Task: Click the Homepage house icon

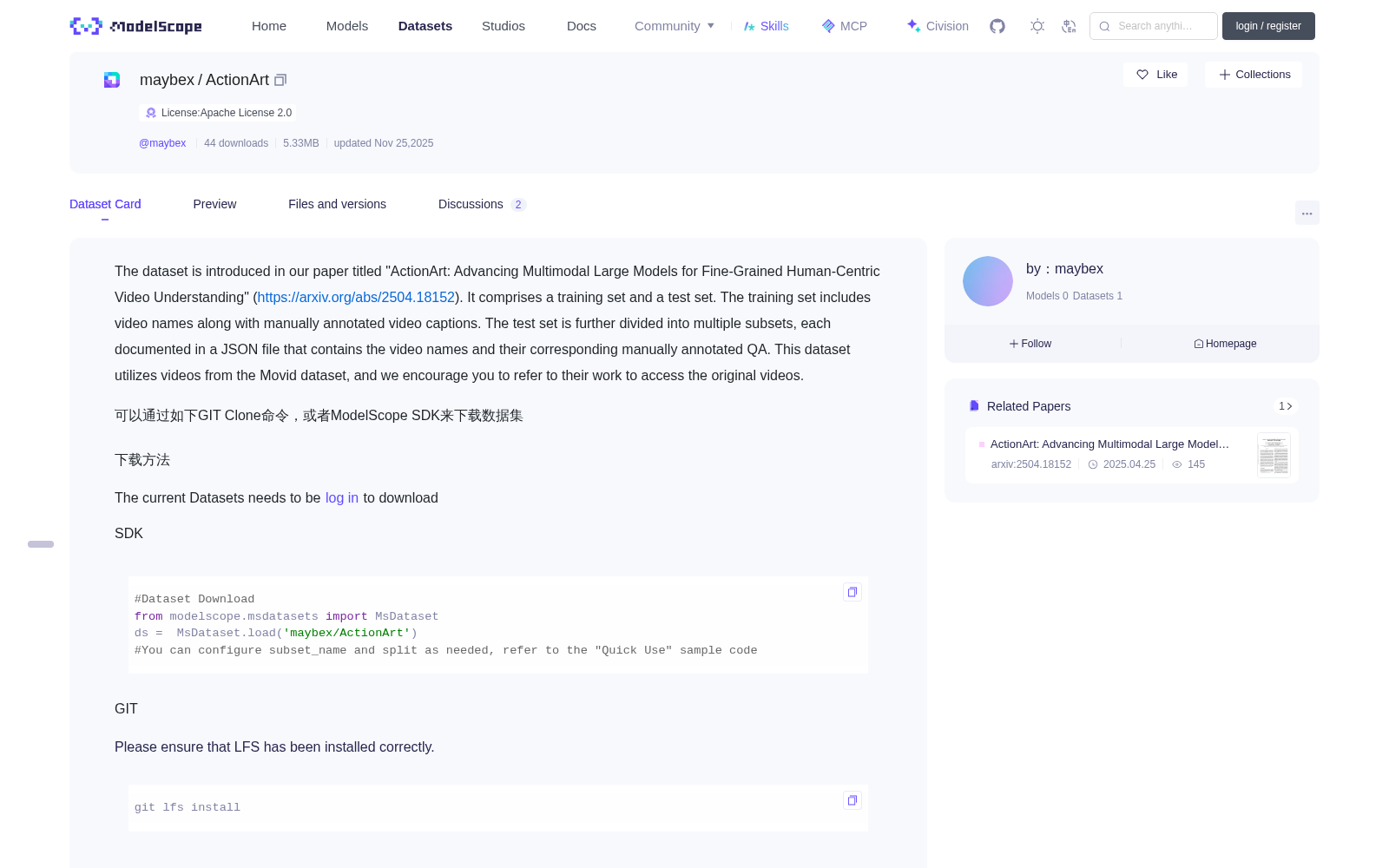Action: (1199, 344)
